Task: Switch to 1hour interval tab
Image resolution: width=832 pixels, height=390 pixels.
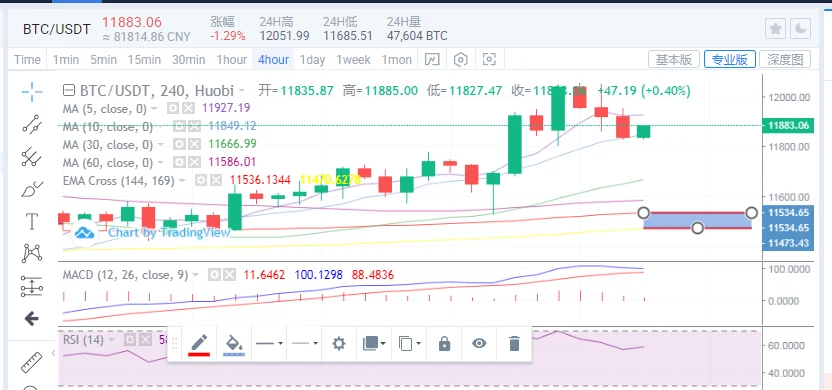Action: 231,59
